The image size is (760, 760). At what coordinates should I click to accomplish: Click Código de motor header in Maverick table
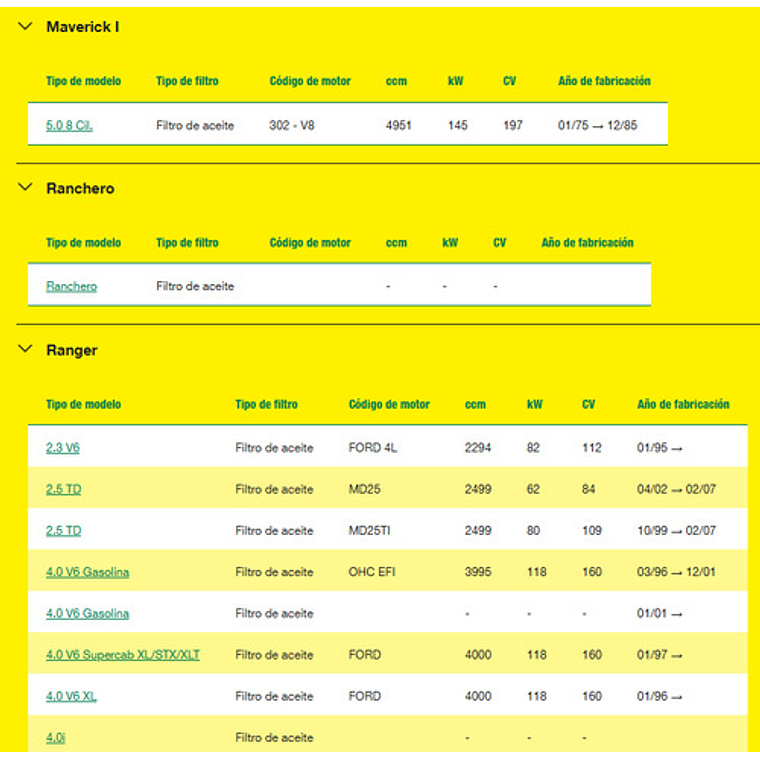[310, 81]
